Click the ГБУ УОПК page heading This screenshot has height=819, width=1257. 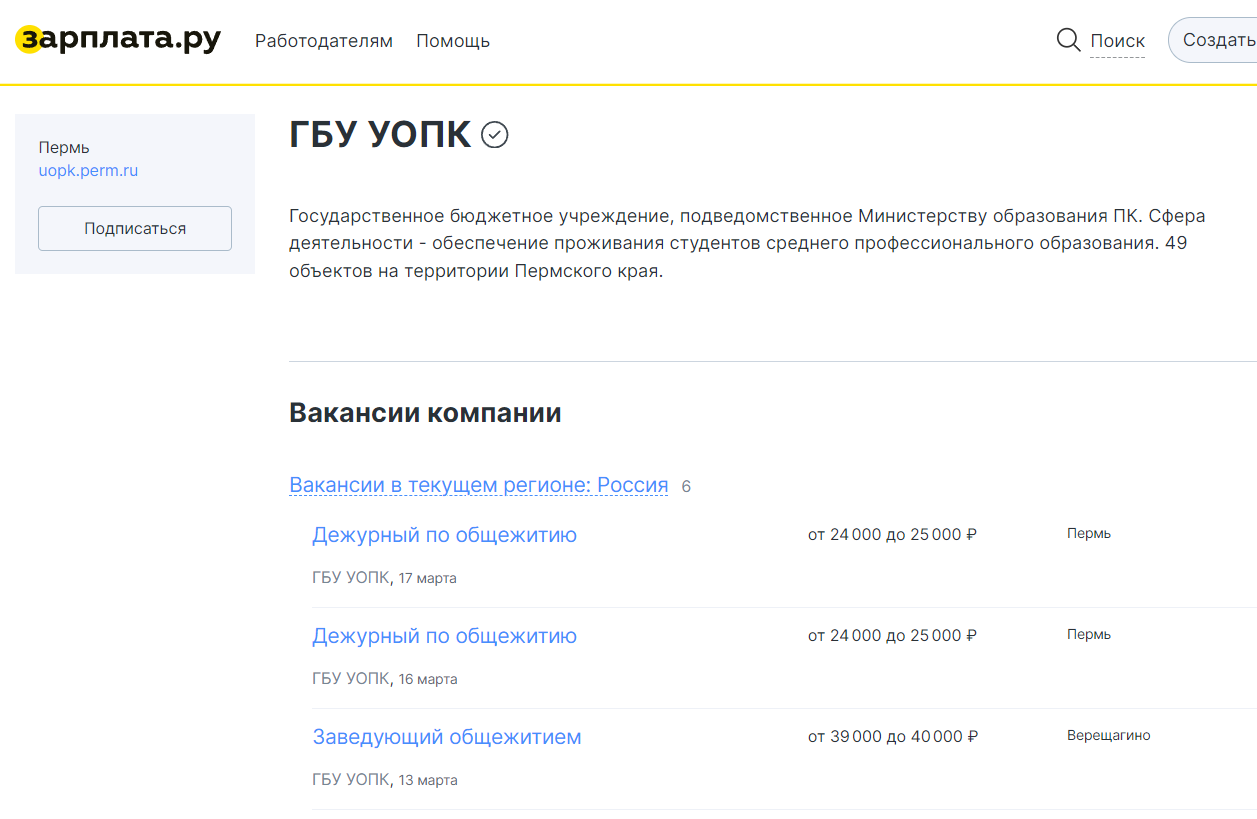click(380, 134)
